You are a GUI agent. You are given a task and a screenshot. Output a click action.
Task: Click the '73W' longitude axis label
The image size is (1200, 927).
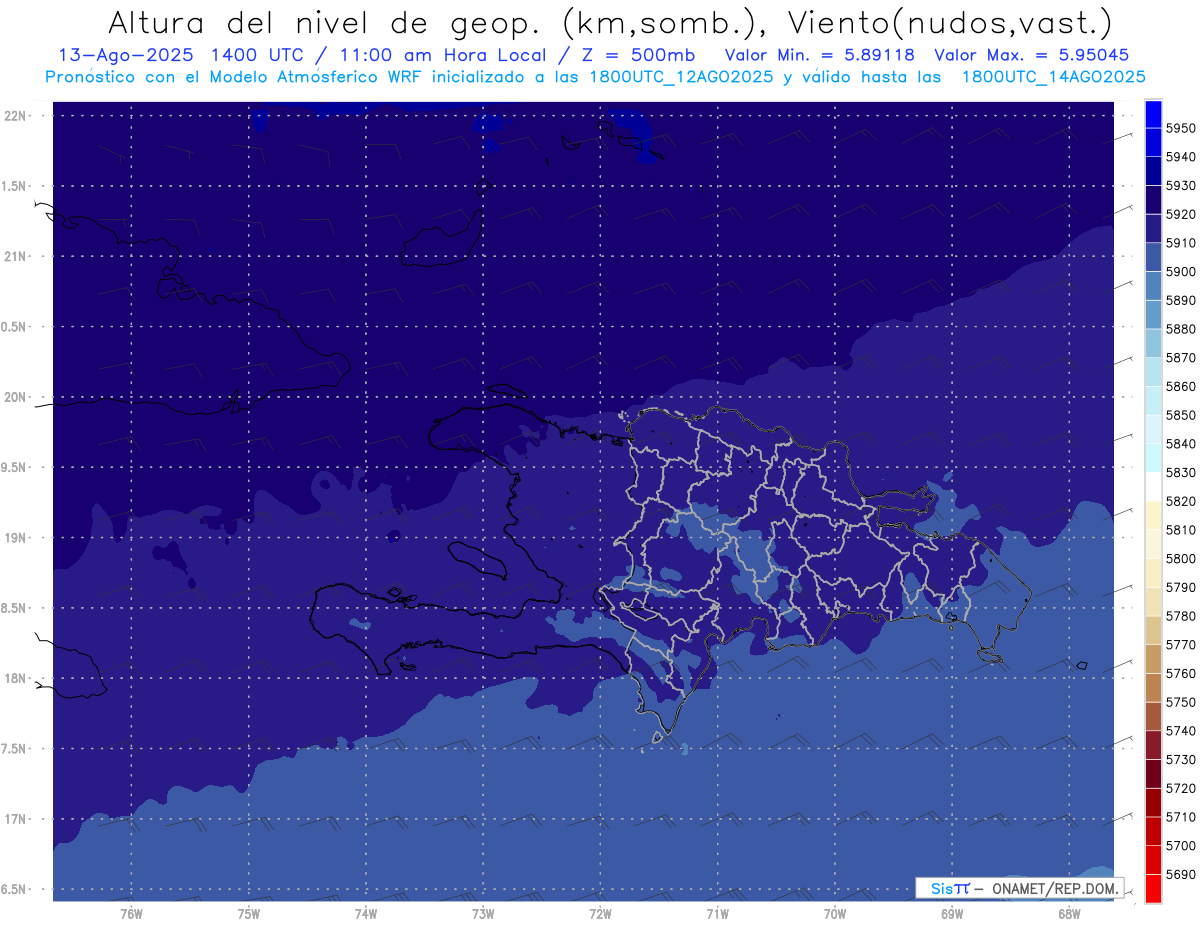point(483,914)
